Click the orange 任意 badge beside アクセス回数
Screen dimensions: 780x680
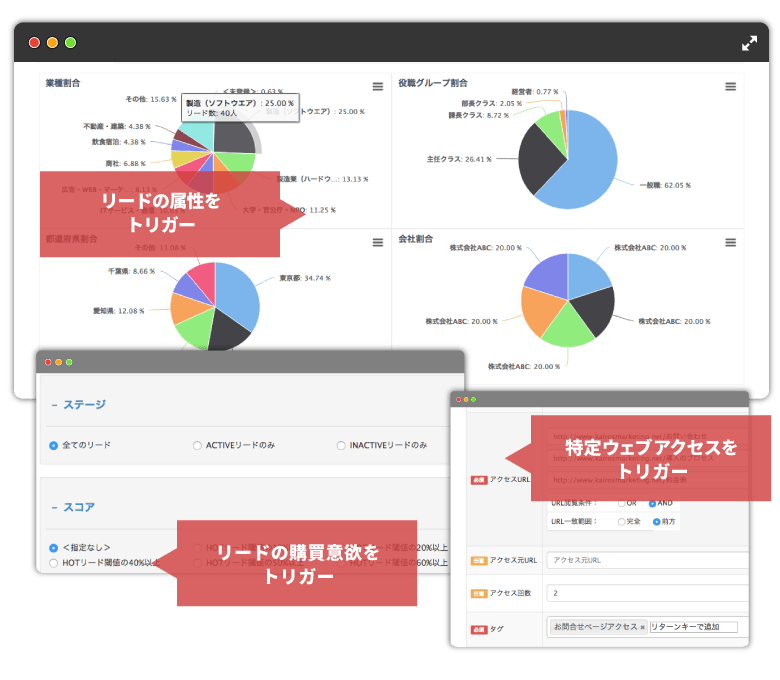click(x=478, y=594)
